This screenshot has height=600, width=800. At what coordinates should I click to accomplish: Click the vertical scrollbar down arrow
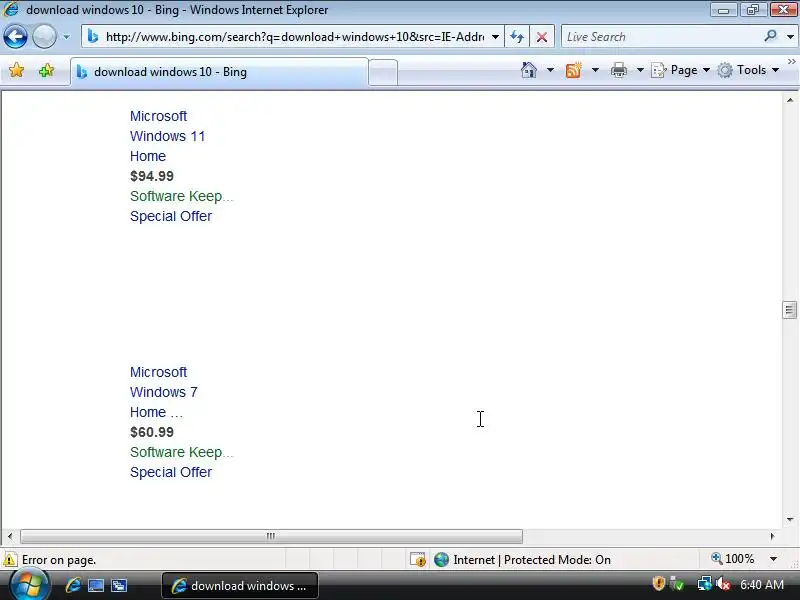tap(790, 519)
